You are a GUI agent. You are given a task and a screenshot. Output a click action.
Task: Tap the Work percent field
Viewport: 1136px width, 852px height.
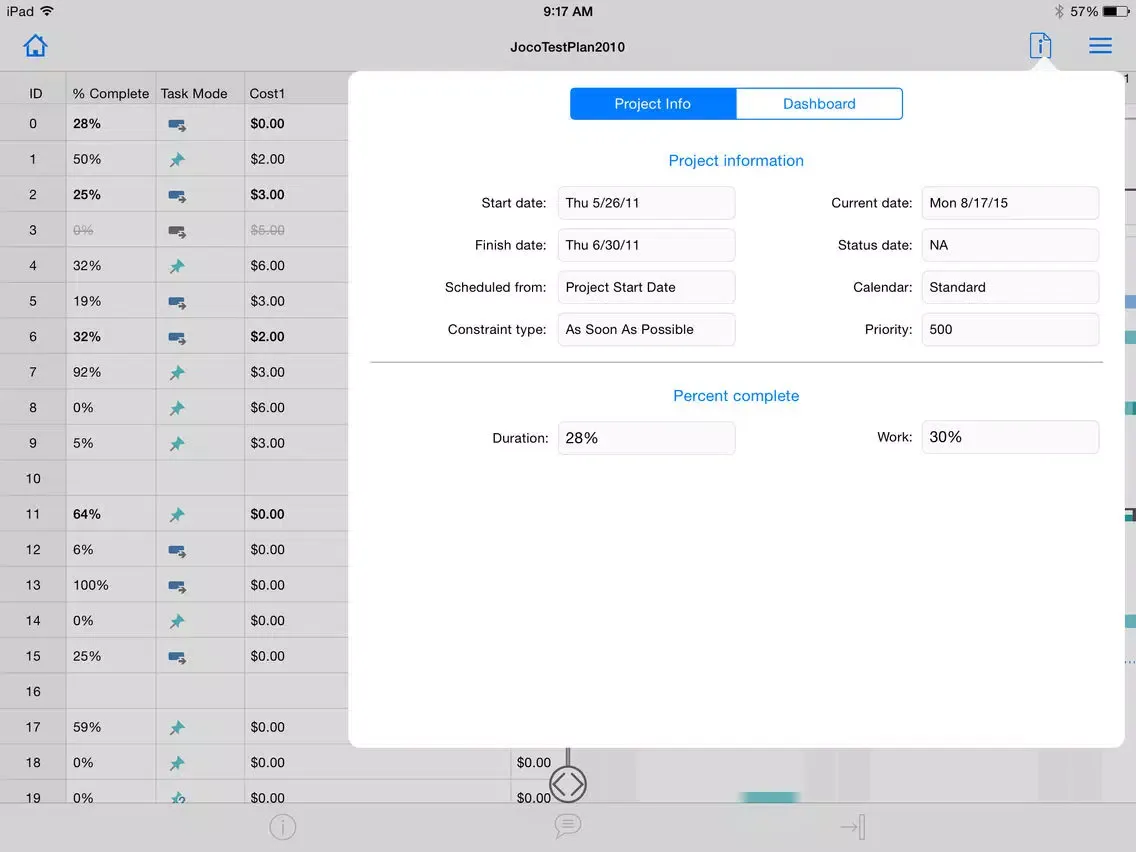(1010, 437)
